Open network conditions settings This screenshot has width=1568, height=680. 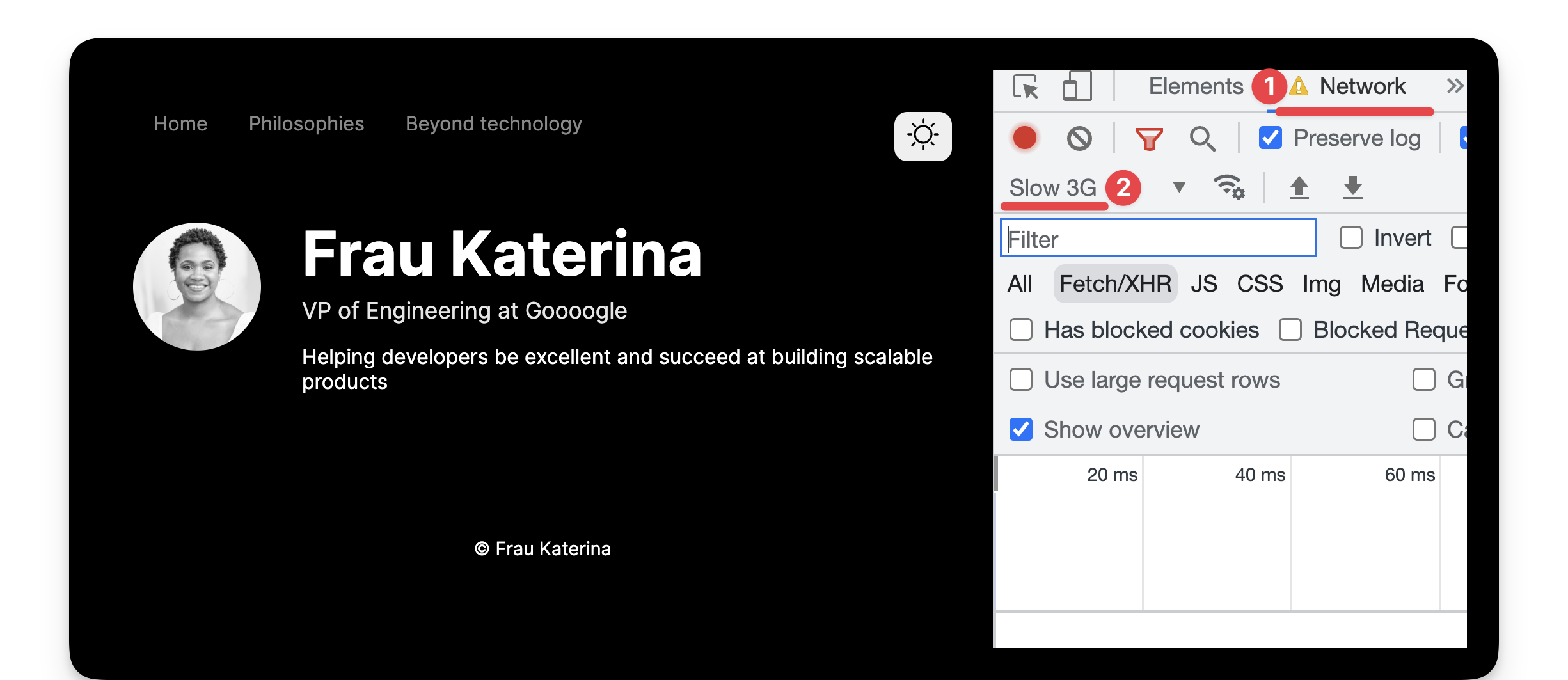(x=1230, y=187)
